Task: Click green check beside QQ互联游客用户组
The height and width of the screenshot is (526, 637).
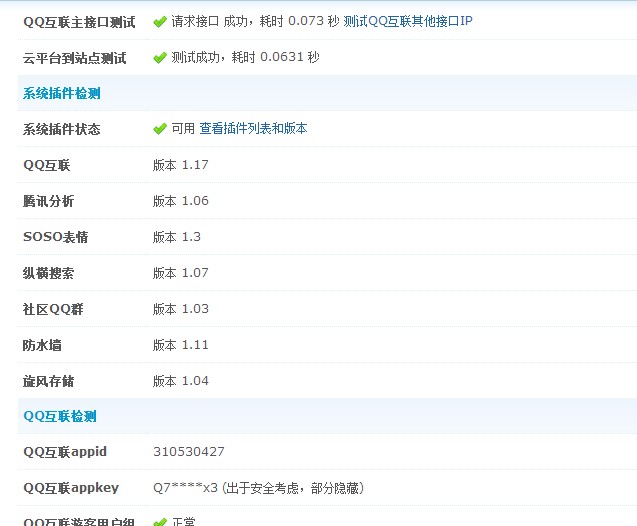Action: 160,522
